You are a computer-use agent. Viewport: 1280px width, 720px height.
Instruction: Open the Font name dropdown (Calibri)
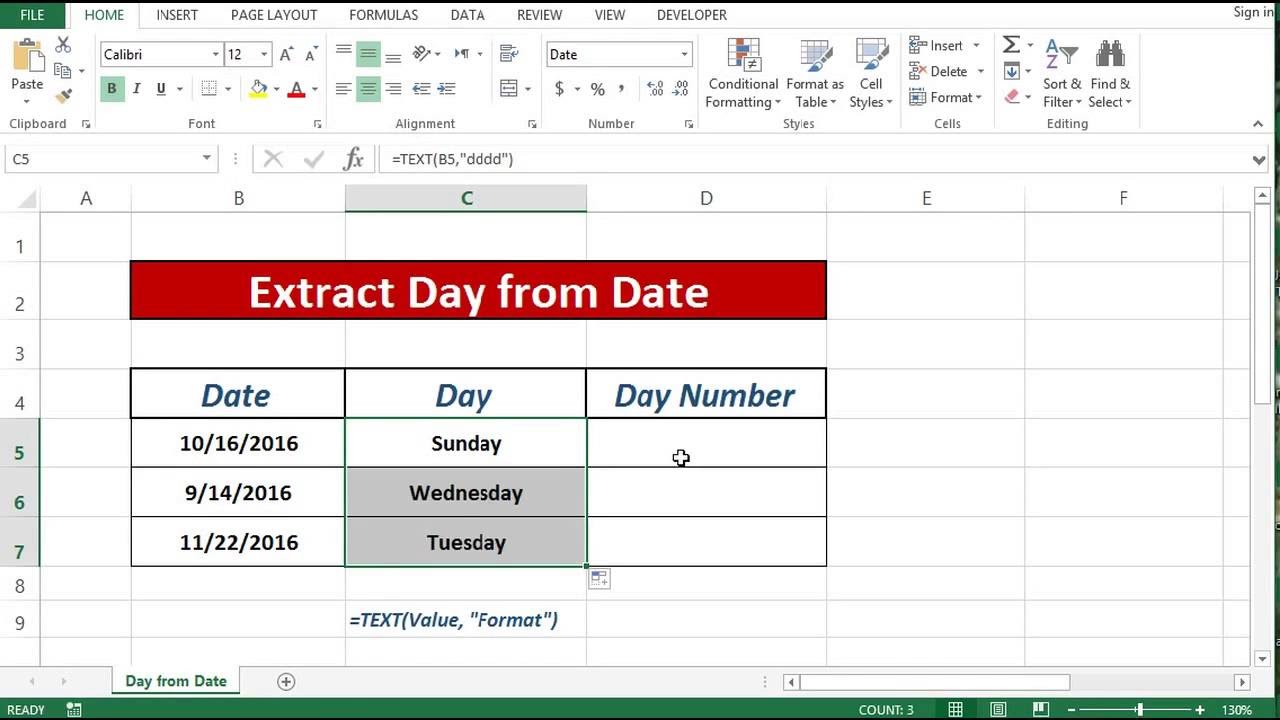coord(215,55)
